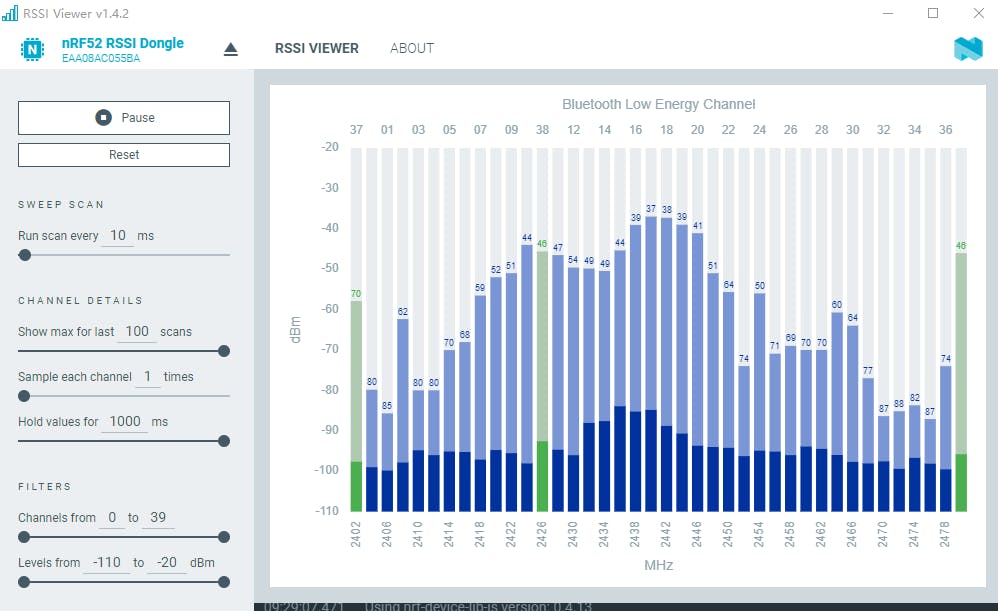
Task: Close the RSSI Viewer window
Action: (979, 13)
